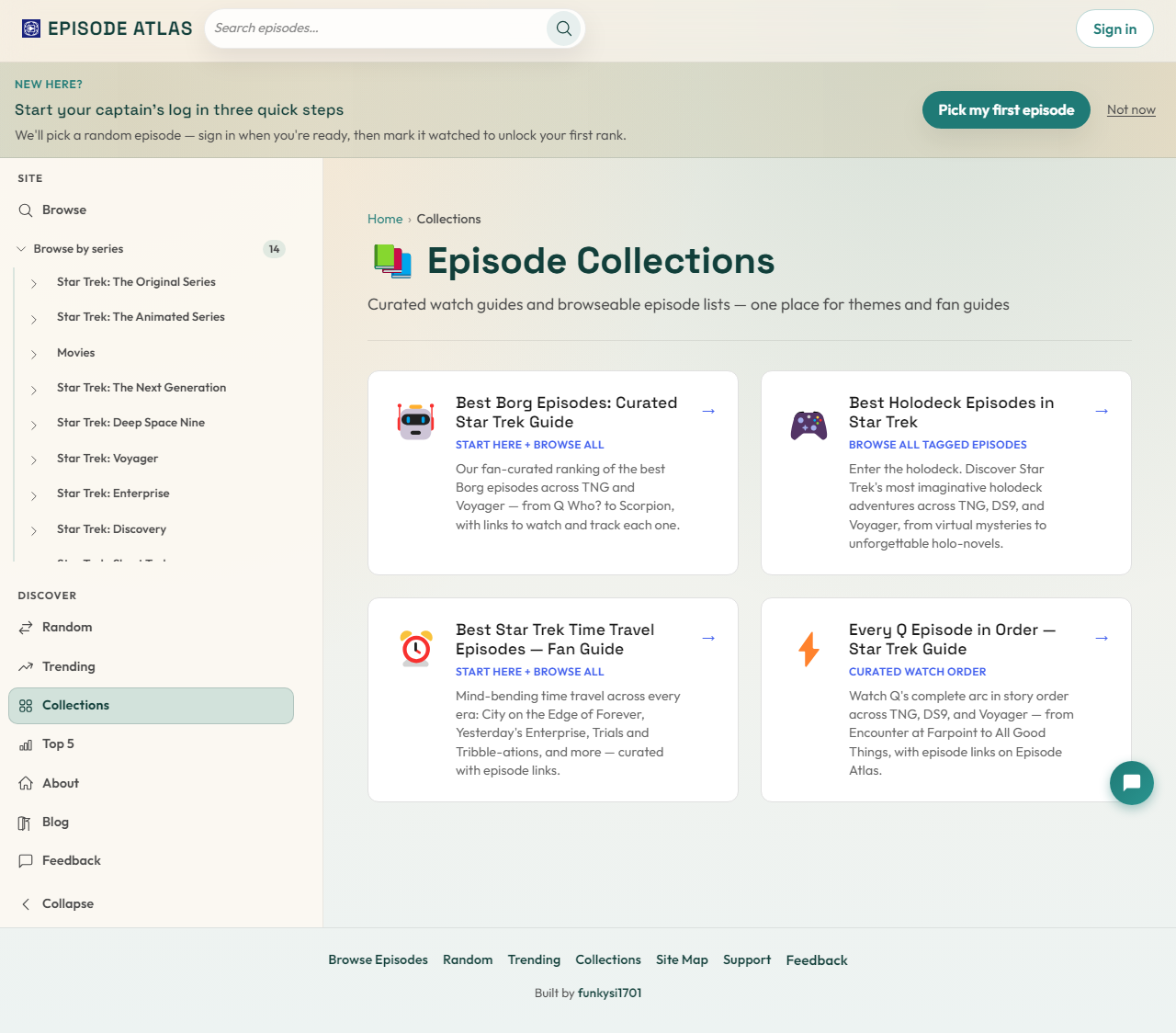Screen dimensions: 1176x1033
Task: Click the Random shuffle icon
Action: 26,628
